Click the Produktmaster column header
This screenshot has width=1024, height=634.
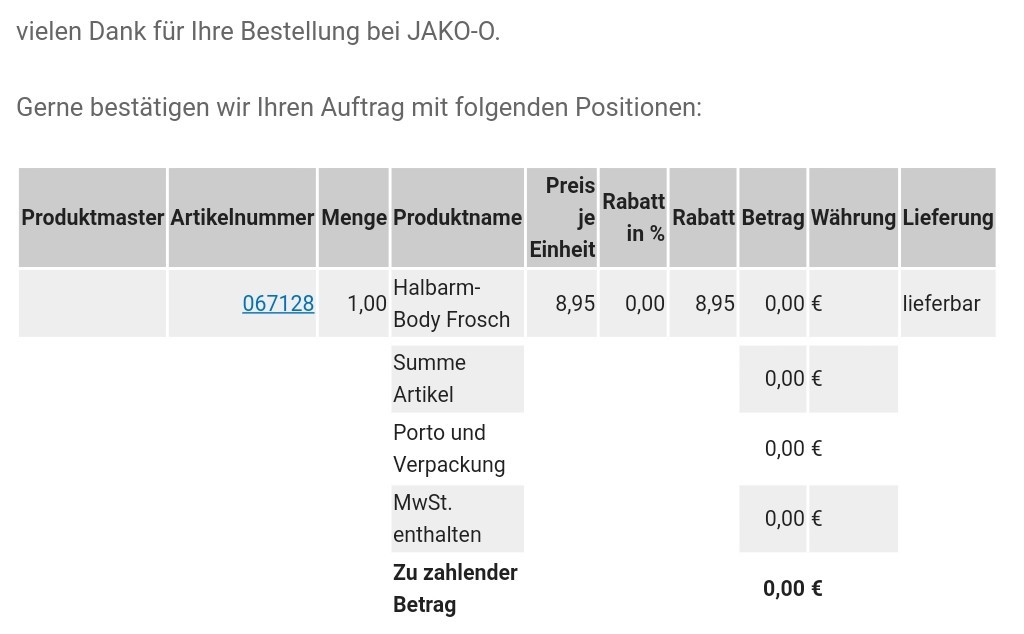coord(92,217)
